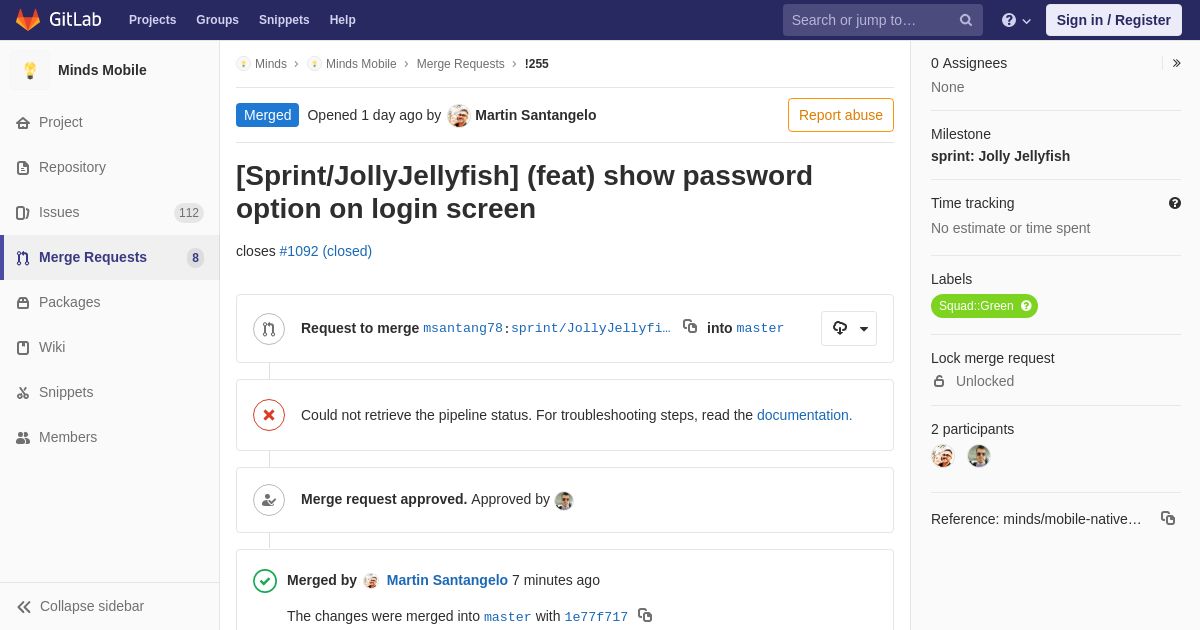This screenshot has height=630, width=1200.
Task: Open Minds Mobile project avatar in sidebar
Action: click(30, 70)
